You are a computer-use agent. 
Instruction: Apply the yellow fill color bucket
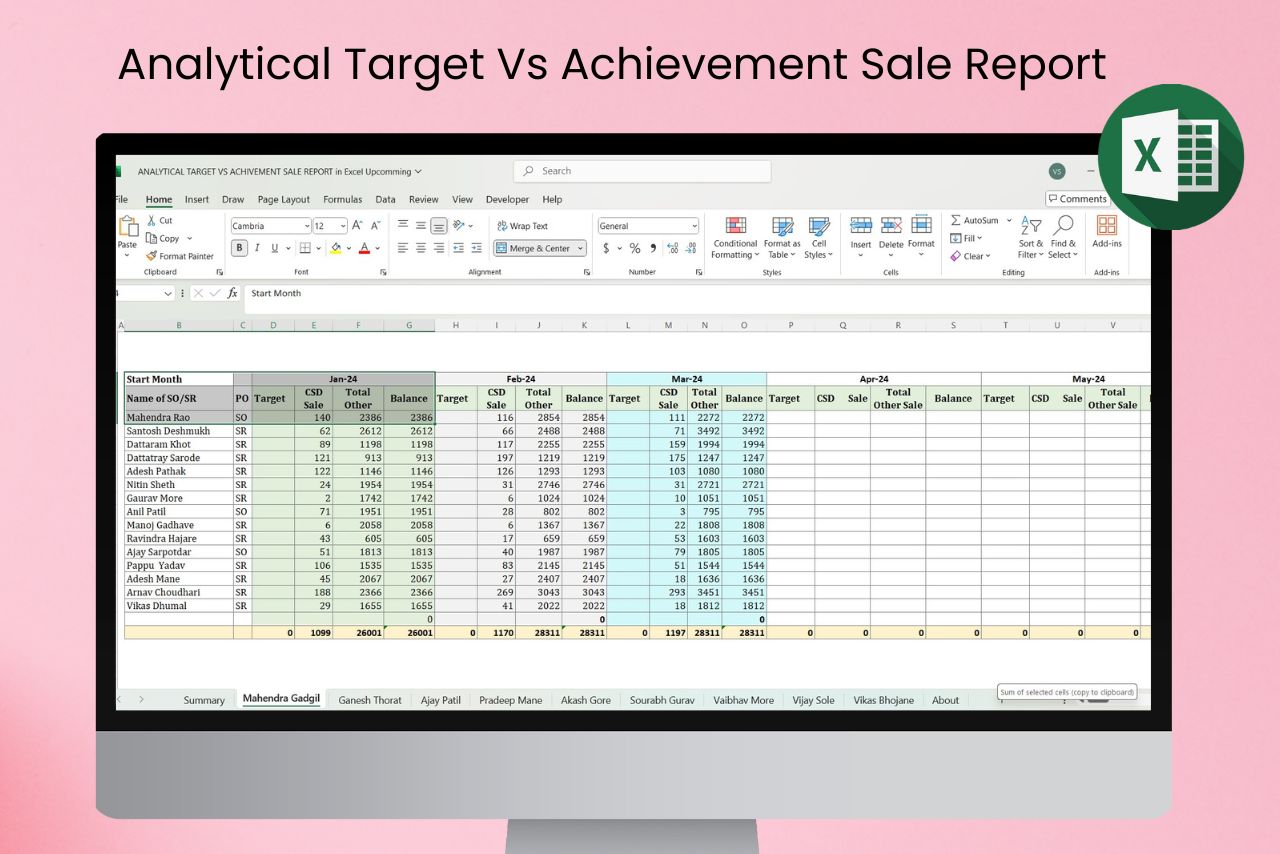click(336, 248)
